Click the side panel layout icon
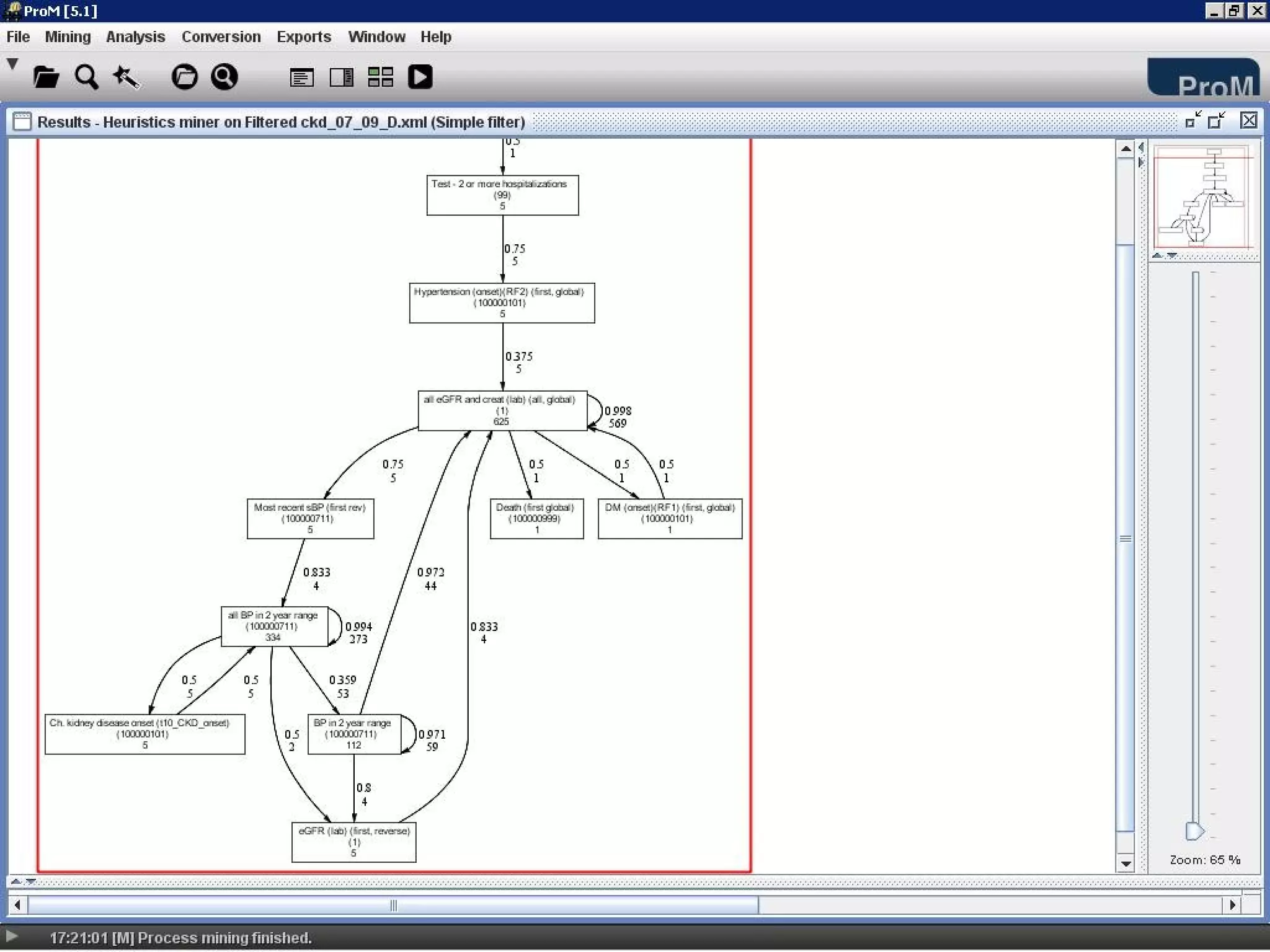This screenshot has height=952, width=1270. click(x=341, y=77)
